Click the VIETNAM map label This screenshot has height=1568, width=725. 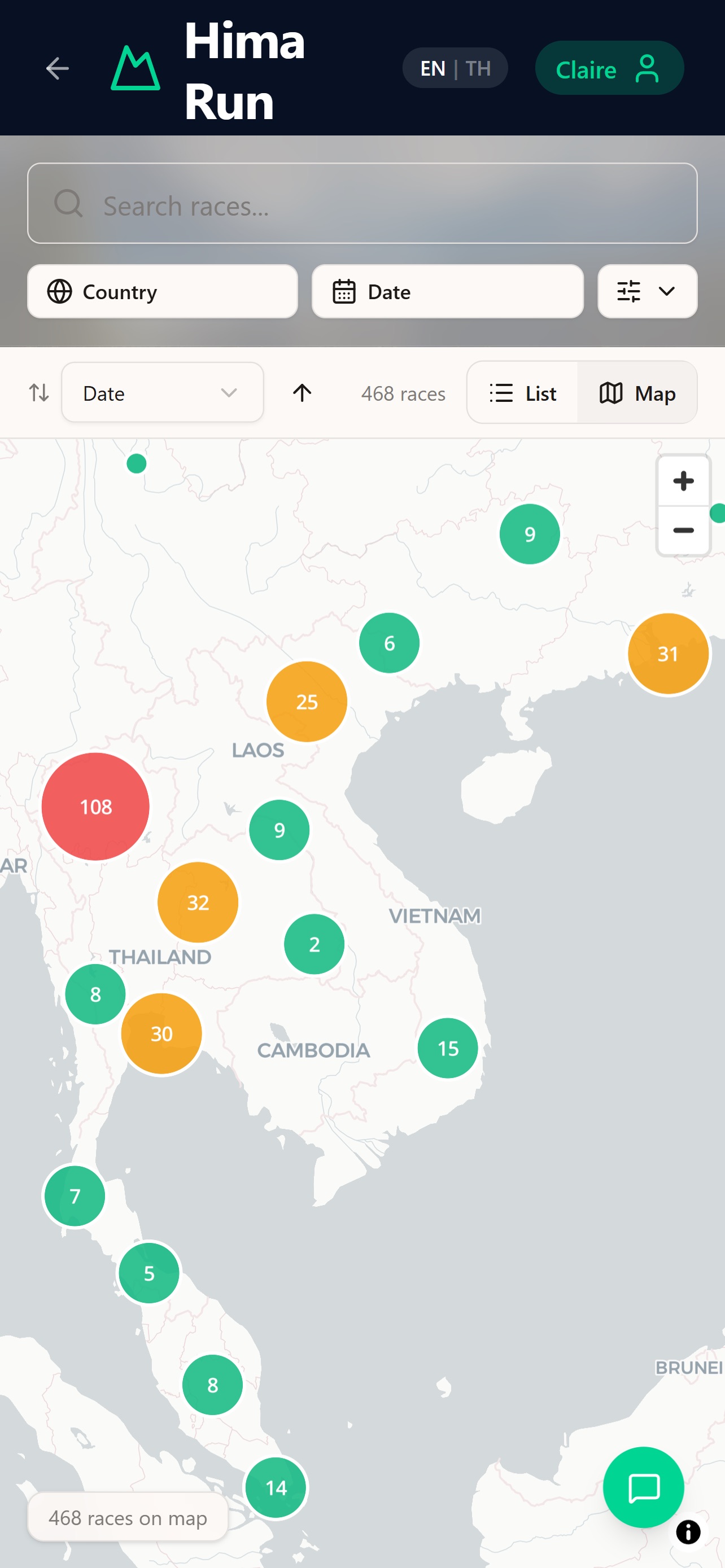[x=435, y=916]
